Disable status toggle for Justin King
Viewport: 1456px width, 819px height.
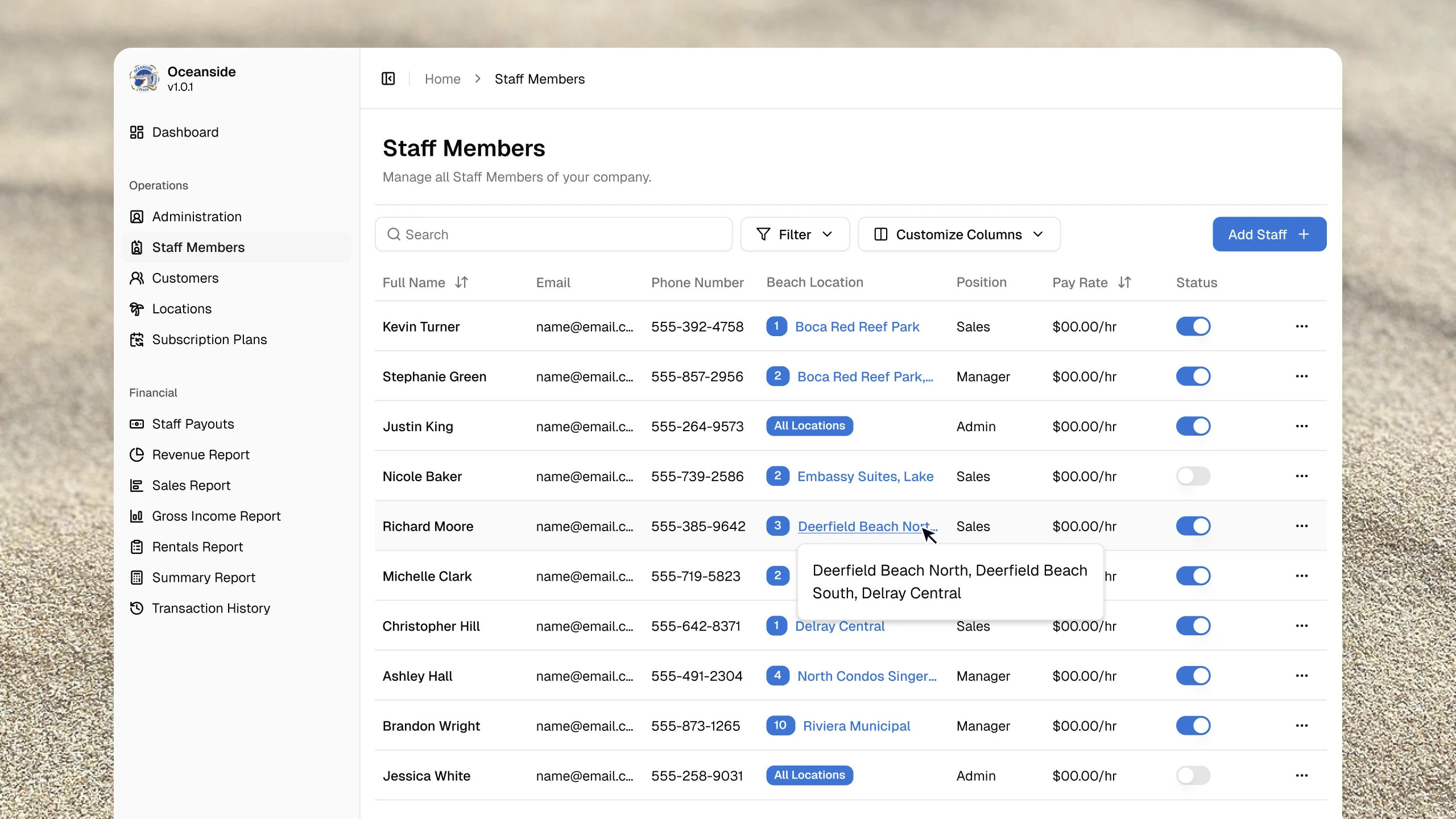point(1193,426)
